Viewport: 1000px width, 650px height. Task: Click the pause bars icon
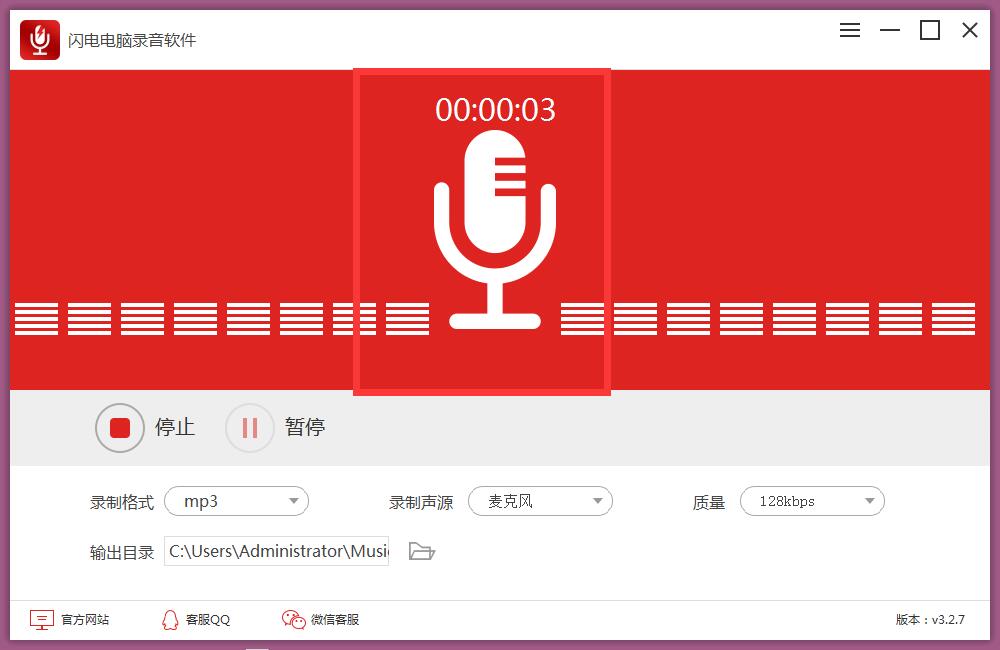tap(249, 427)
